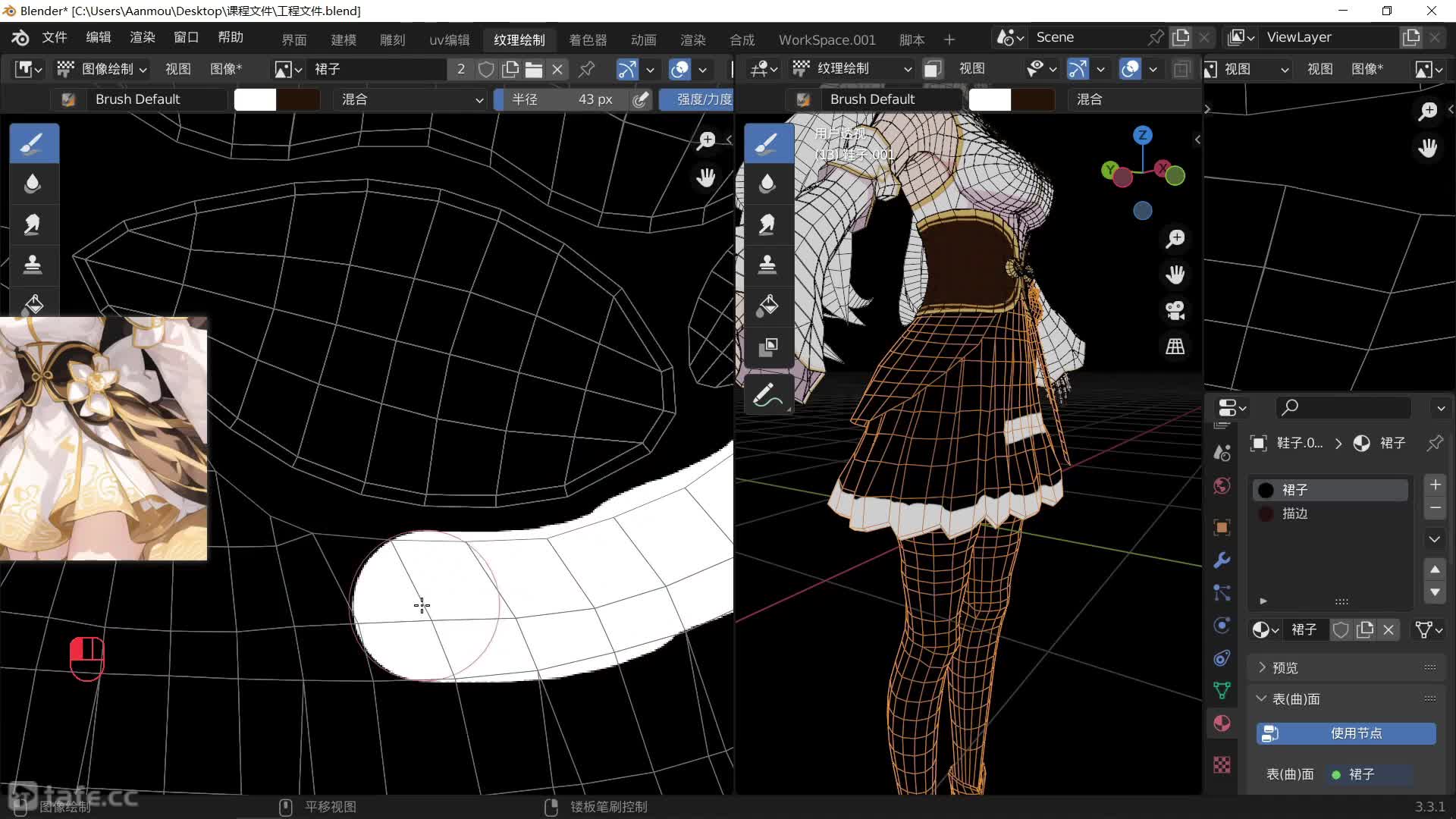The width and height of the screenshot is (1456, 819).
Task: Select the Fill bucket tool in 3D viewport
Action: (768, 306)
